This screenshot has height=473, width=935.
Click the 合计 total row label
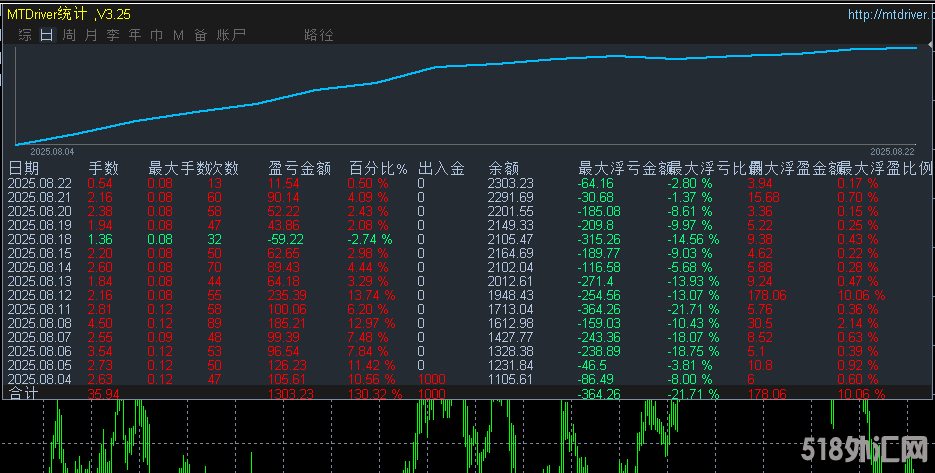24,394
